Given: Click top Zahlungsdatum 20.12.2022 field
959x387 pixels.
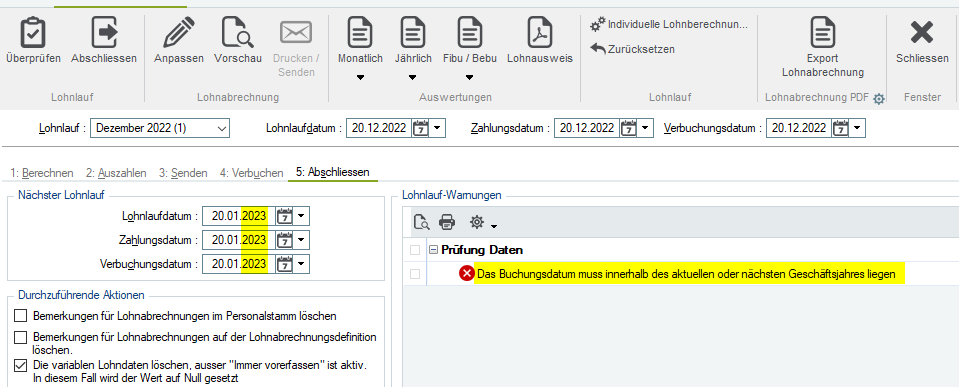Looking at the screenshot, I should (587, 128).
